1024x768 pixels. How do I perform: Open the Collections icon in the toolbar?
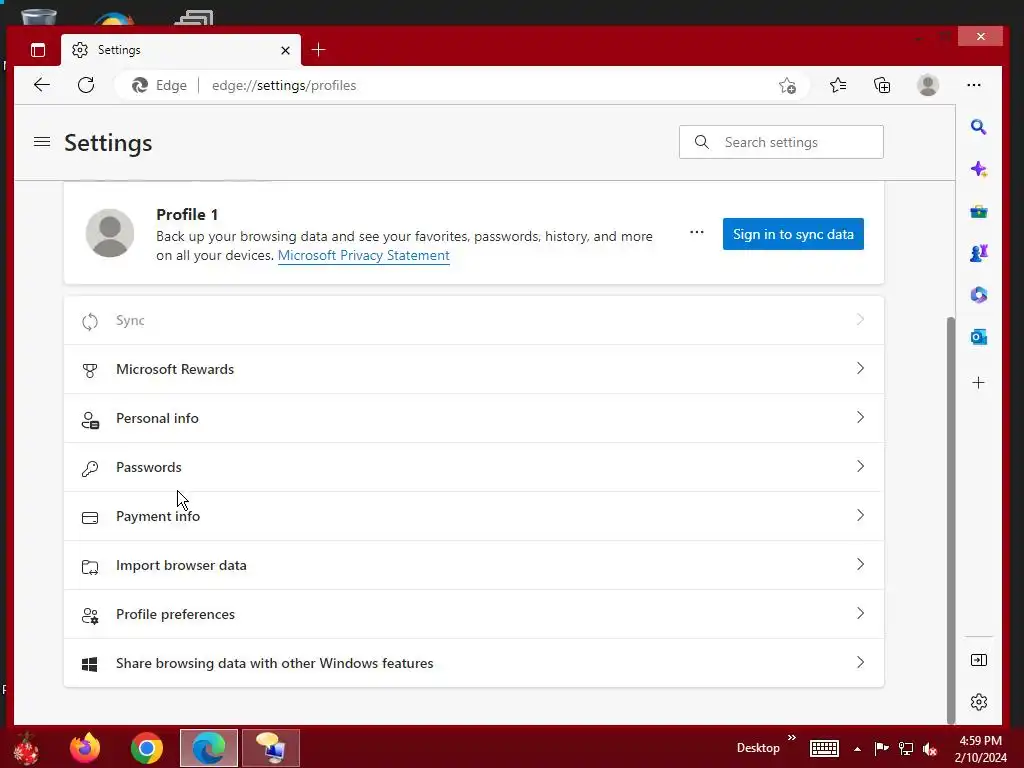pos(882,85)
